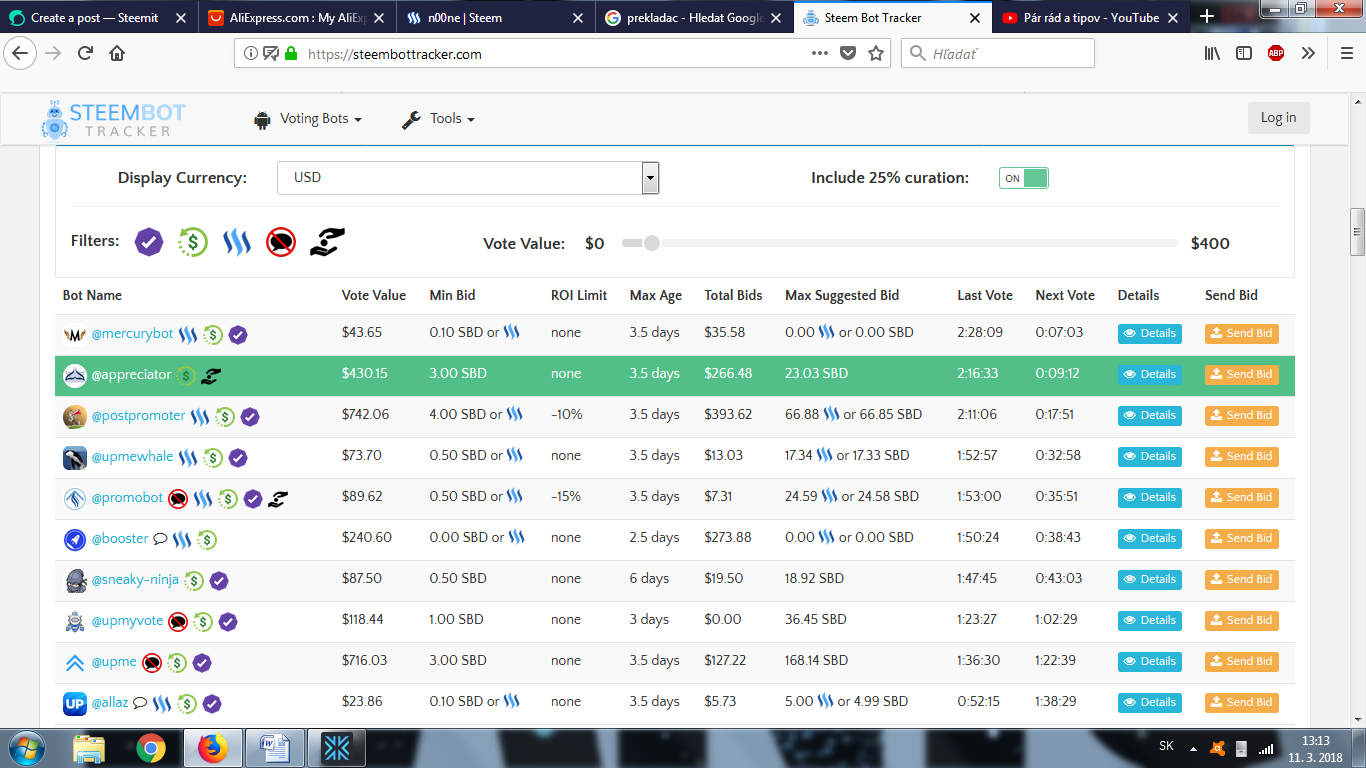
Task: Open the Adblock Plus extension icon
Action: pyautogui.click(x=1276, y=53)
